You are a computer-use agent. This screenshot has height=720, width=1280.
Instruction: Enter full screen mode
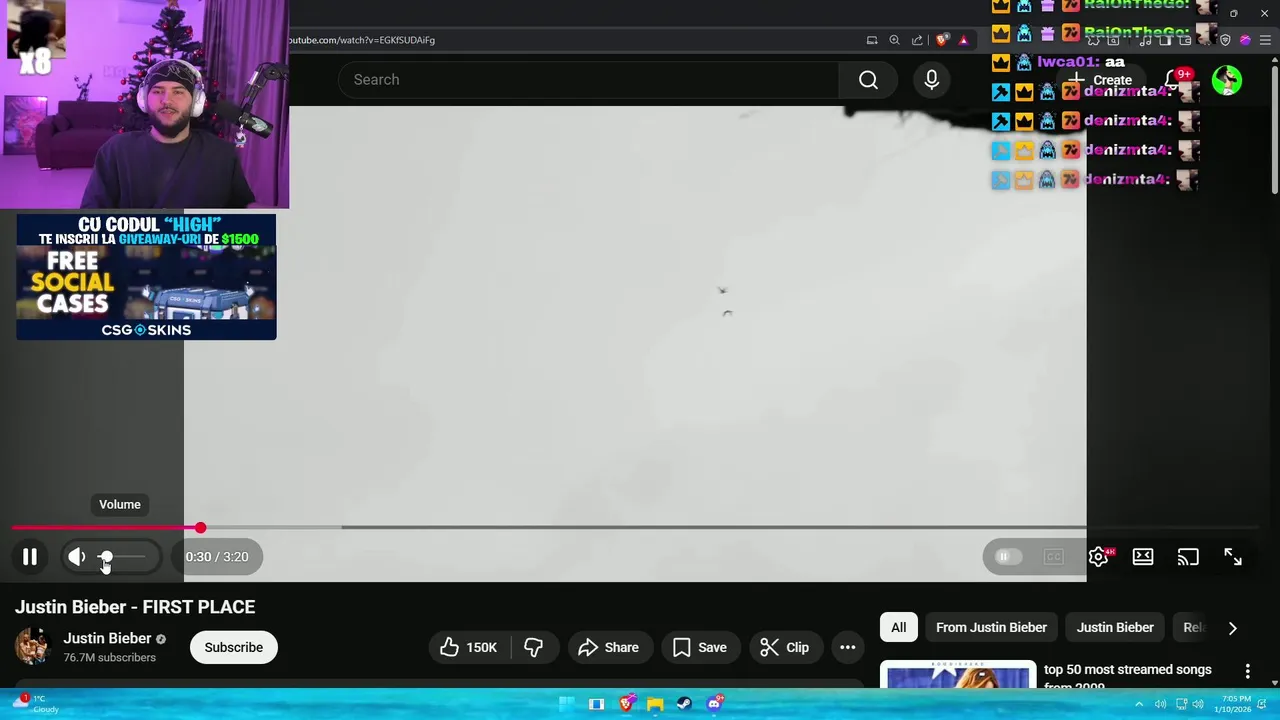(x=1233, y=557)
